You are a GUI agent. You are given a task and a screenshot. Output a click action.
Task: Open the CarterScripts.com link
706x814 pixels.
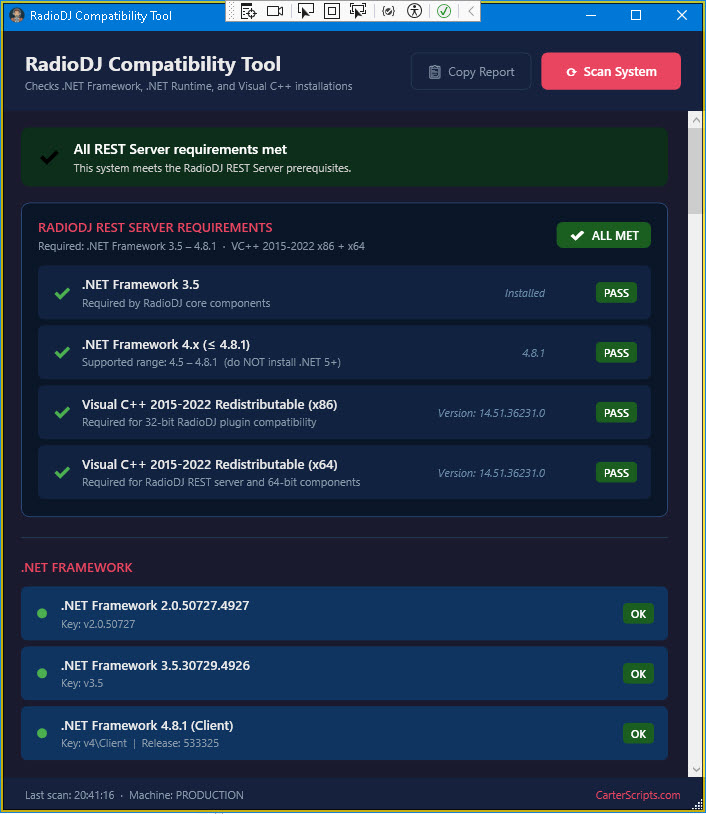(x=637, y=795)
